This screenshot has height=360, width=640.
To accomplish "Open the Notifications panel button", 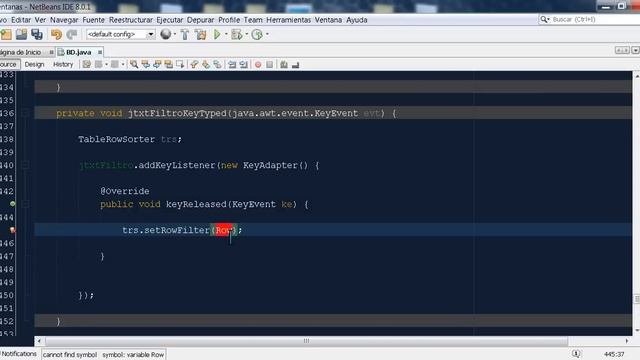I will 19,354.
